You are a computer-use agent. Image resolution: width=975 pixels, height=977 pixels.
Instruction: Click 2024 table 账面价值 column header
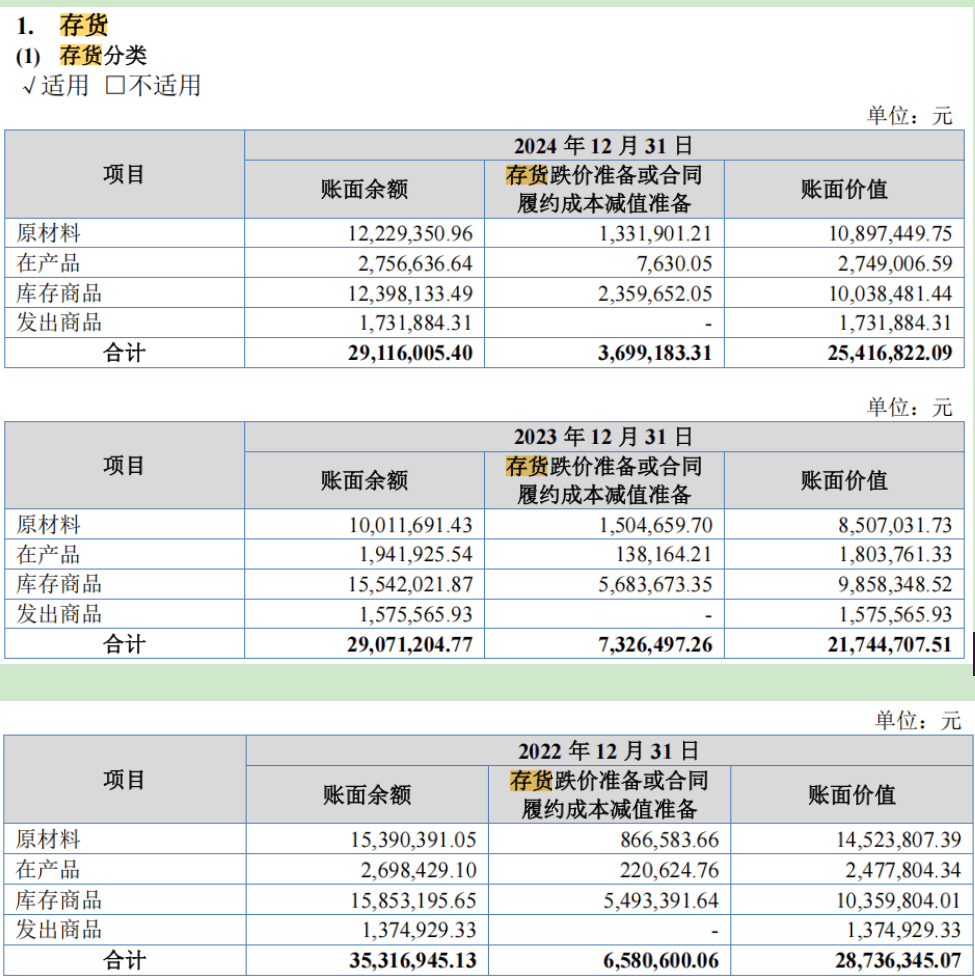[x=844, y=189]
